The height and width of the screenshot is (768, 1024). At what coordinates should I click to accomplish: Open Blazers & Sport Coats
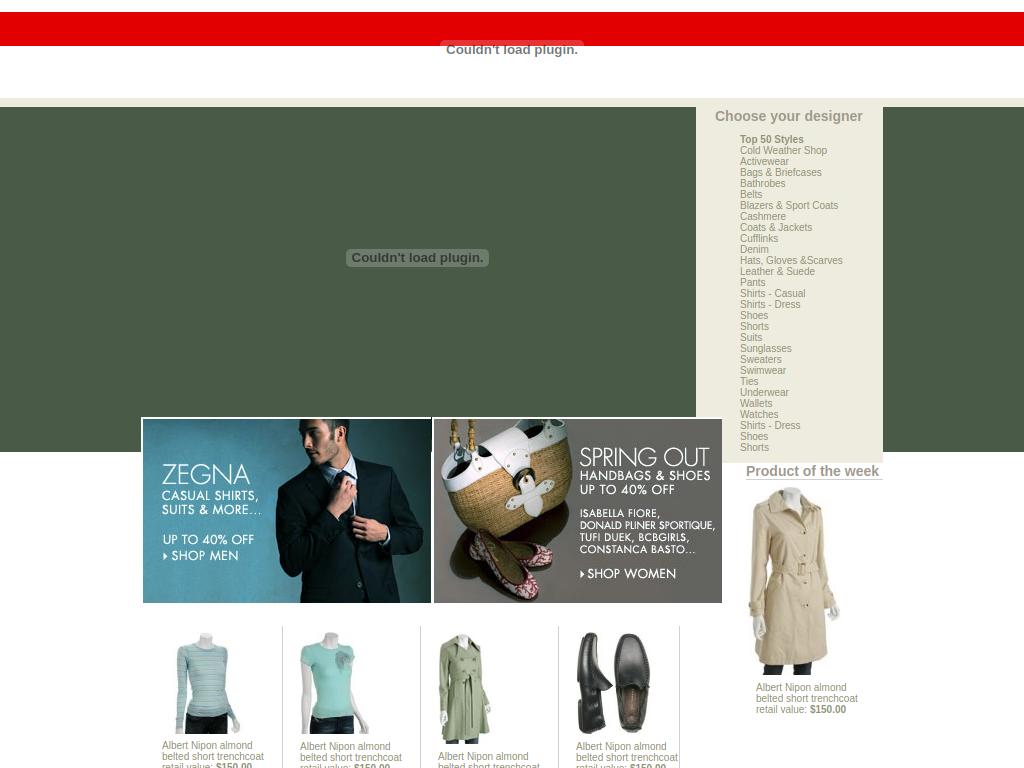tap(789, 205)
